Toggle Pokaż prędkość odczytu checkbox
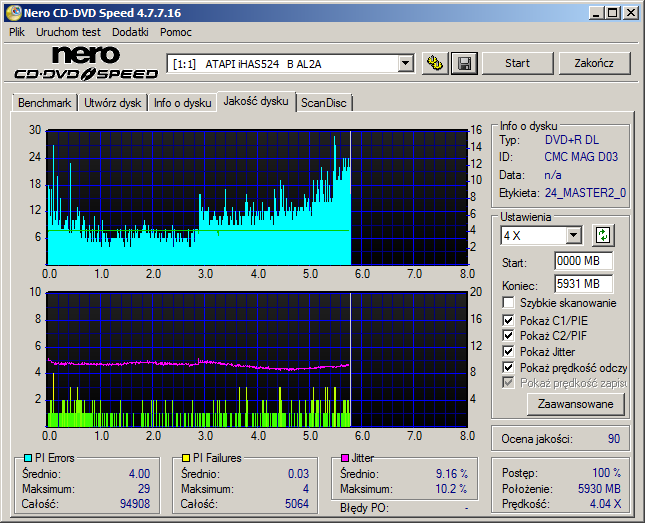 508,367
